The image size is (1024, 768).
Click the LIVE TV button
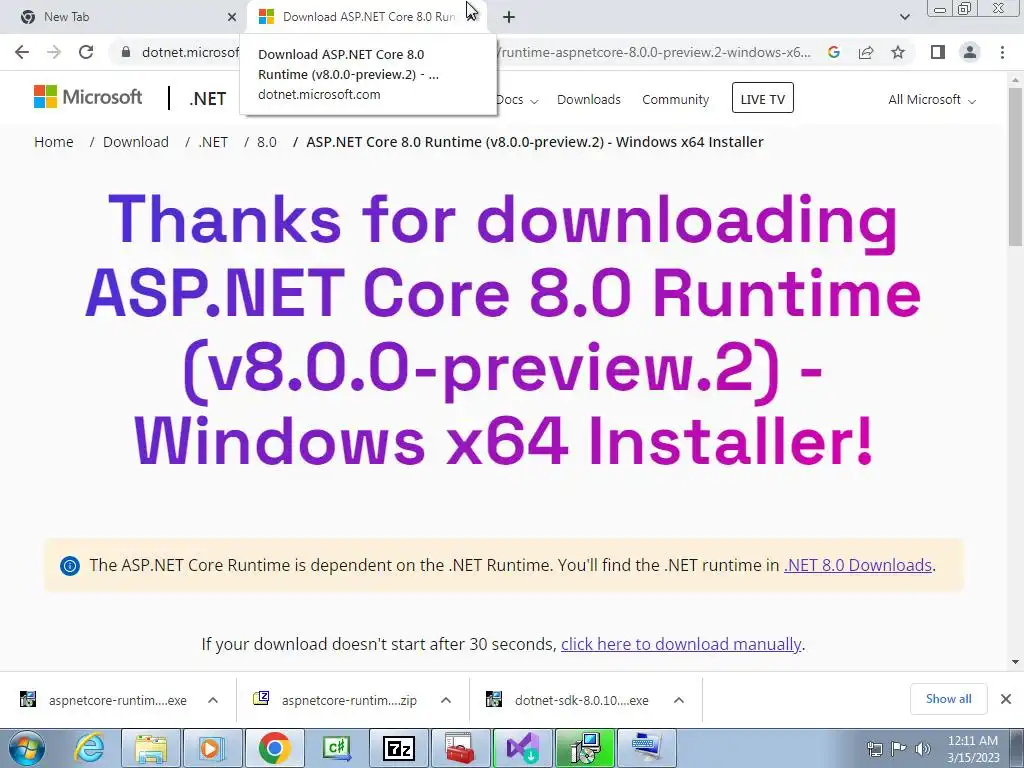point(762,98)
